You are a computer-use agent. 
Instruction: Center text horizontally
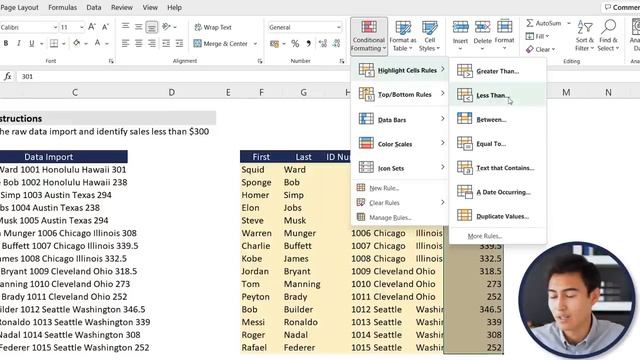(x=139, y=43)
